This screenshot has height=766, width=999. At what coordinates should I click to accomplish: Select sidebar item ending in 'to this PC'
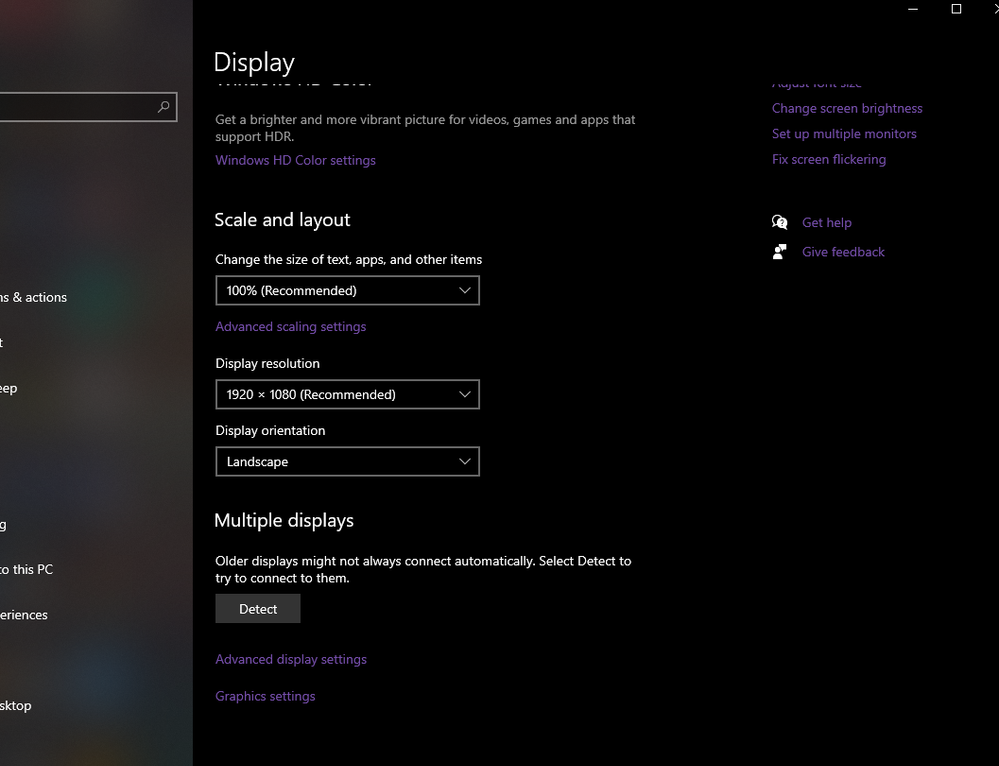[27, 569]
